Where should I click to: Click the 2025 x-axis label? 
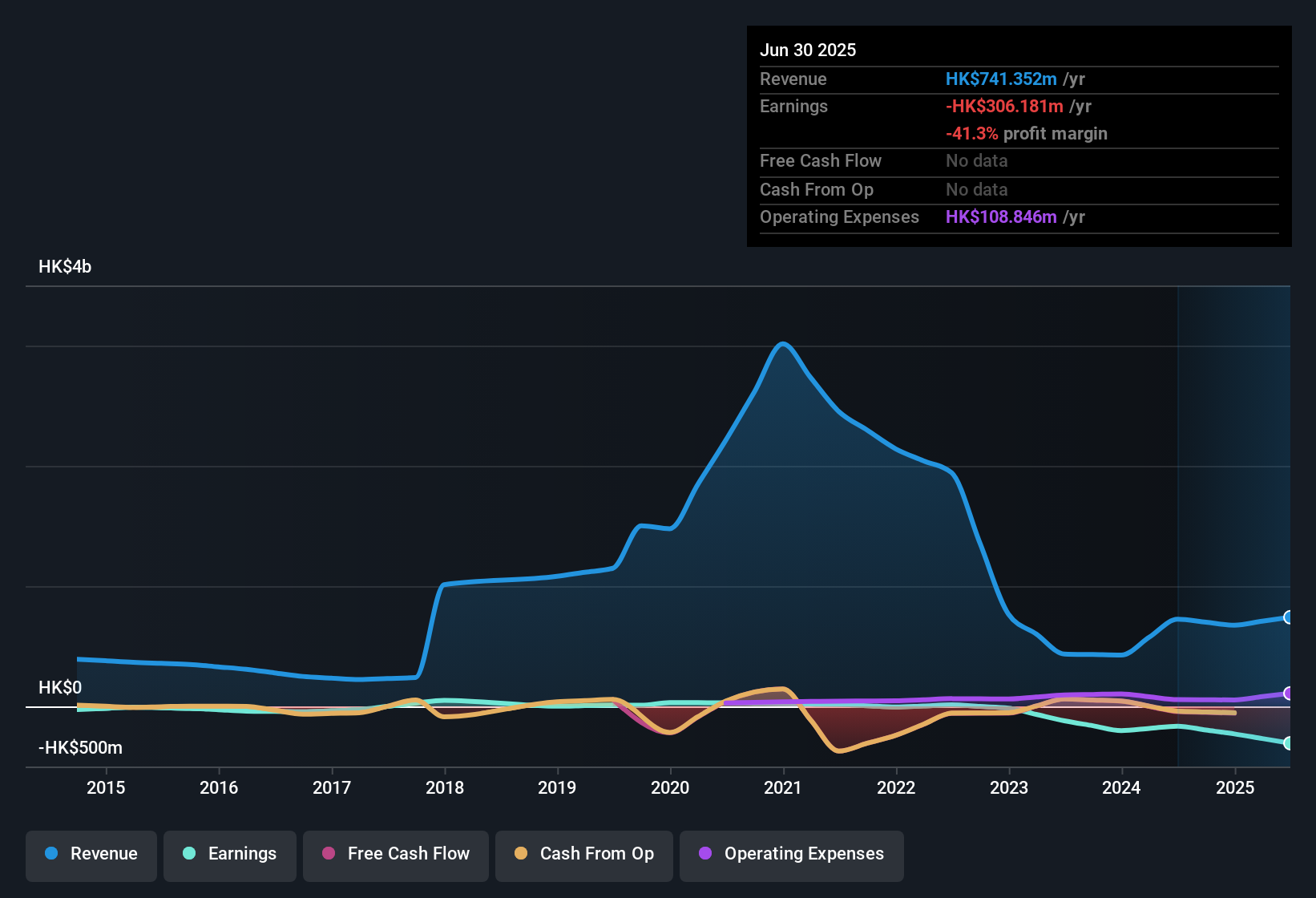1235,787
